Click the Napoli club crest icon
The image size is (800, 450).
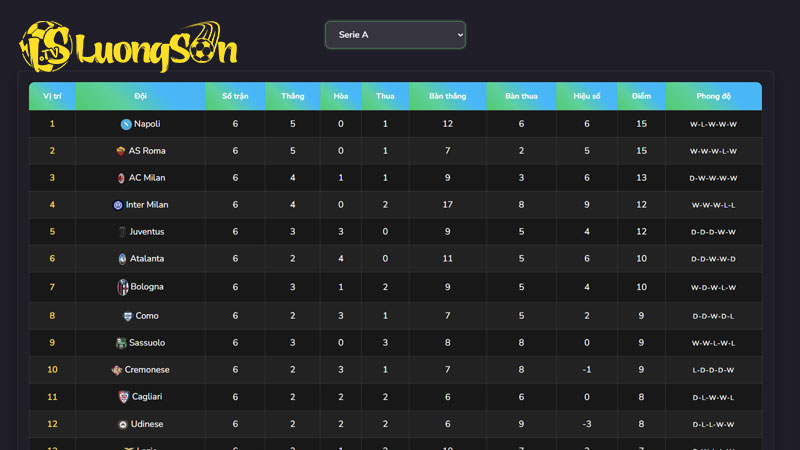click(x=125, y=124)
